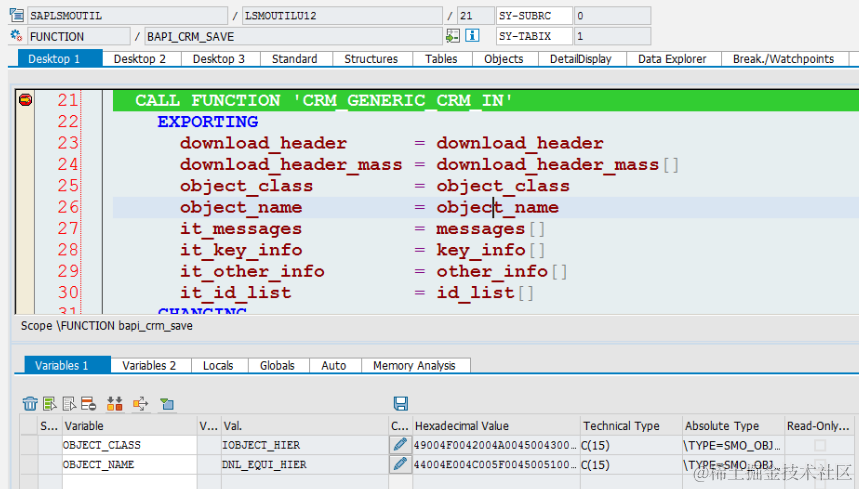Click id_list value on line 30
Screen dimensions: 859x489
(475, 292)
